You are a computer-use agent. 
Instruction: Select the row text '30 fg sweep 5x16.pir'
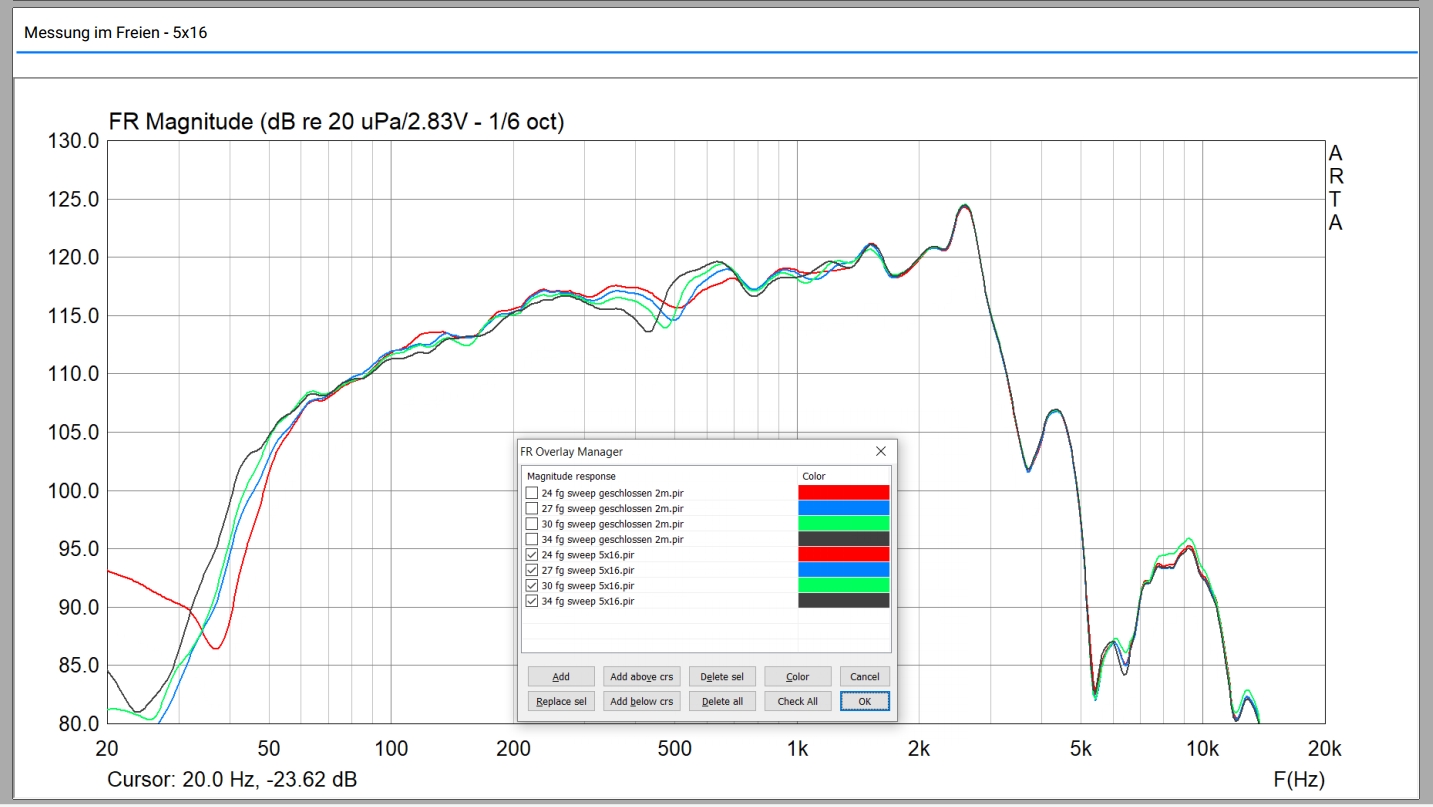(x=587, y=585)
